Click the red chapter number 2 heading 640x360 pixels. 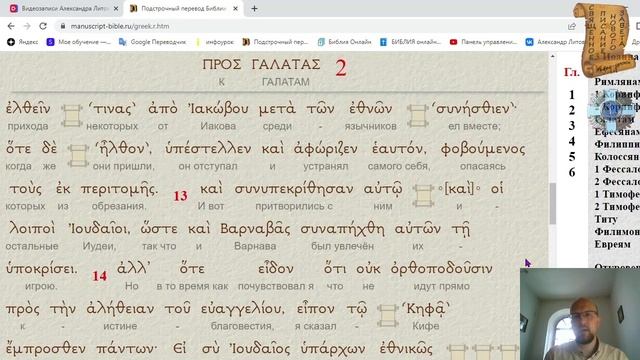341,68
